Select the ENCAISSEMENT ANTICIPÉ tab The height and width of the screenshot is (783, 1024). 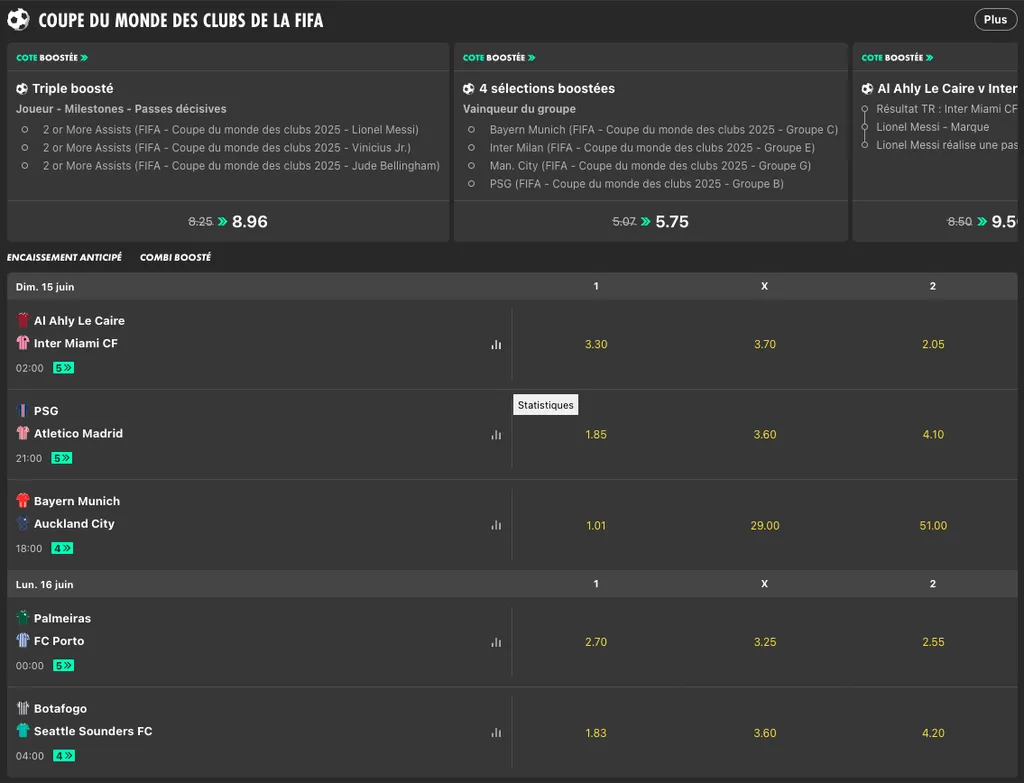pyautogui.click(x=65, y=257)
